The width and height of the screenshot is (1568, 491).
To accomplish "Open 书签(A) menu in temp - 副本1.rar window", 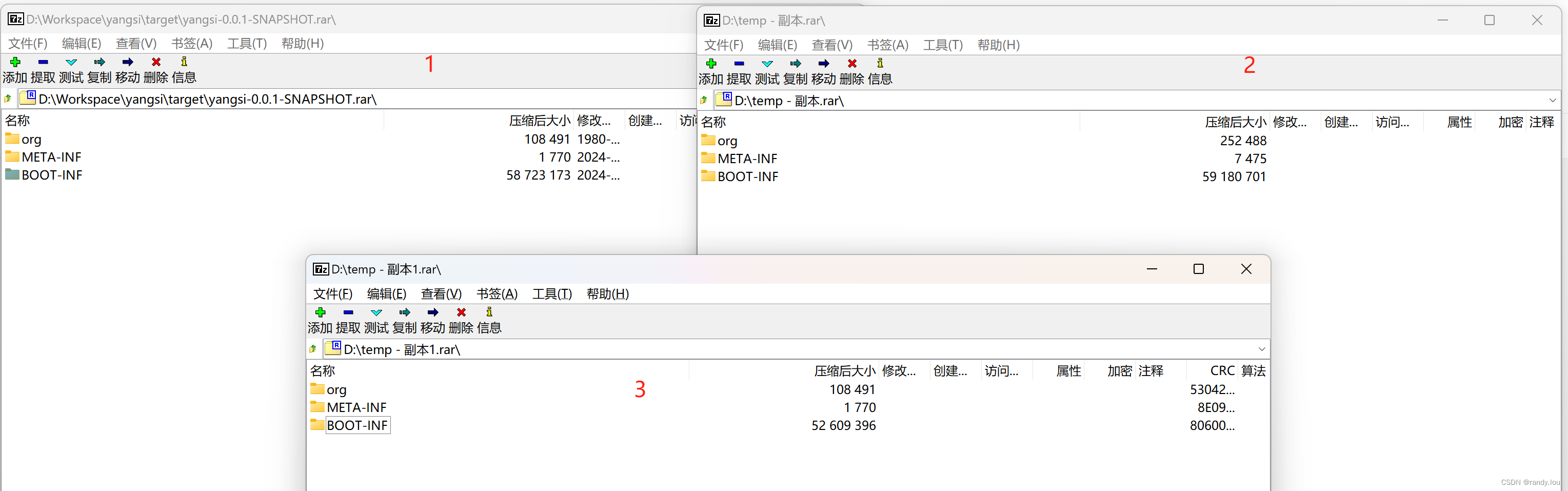I will pyautogui.click(x=497, y=294).
